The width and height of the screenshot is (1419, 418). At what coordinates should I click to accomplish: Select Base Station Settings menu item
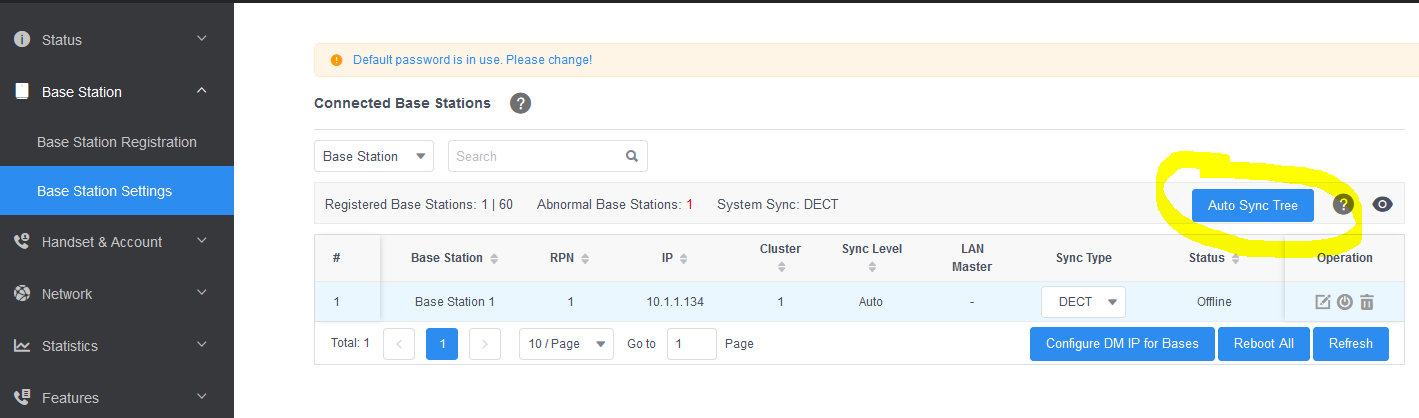coord(117,190)
